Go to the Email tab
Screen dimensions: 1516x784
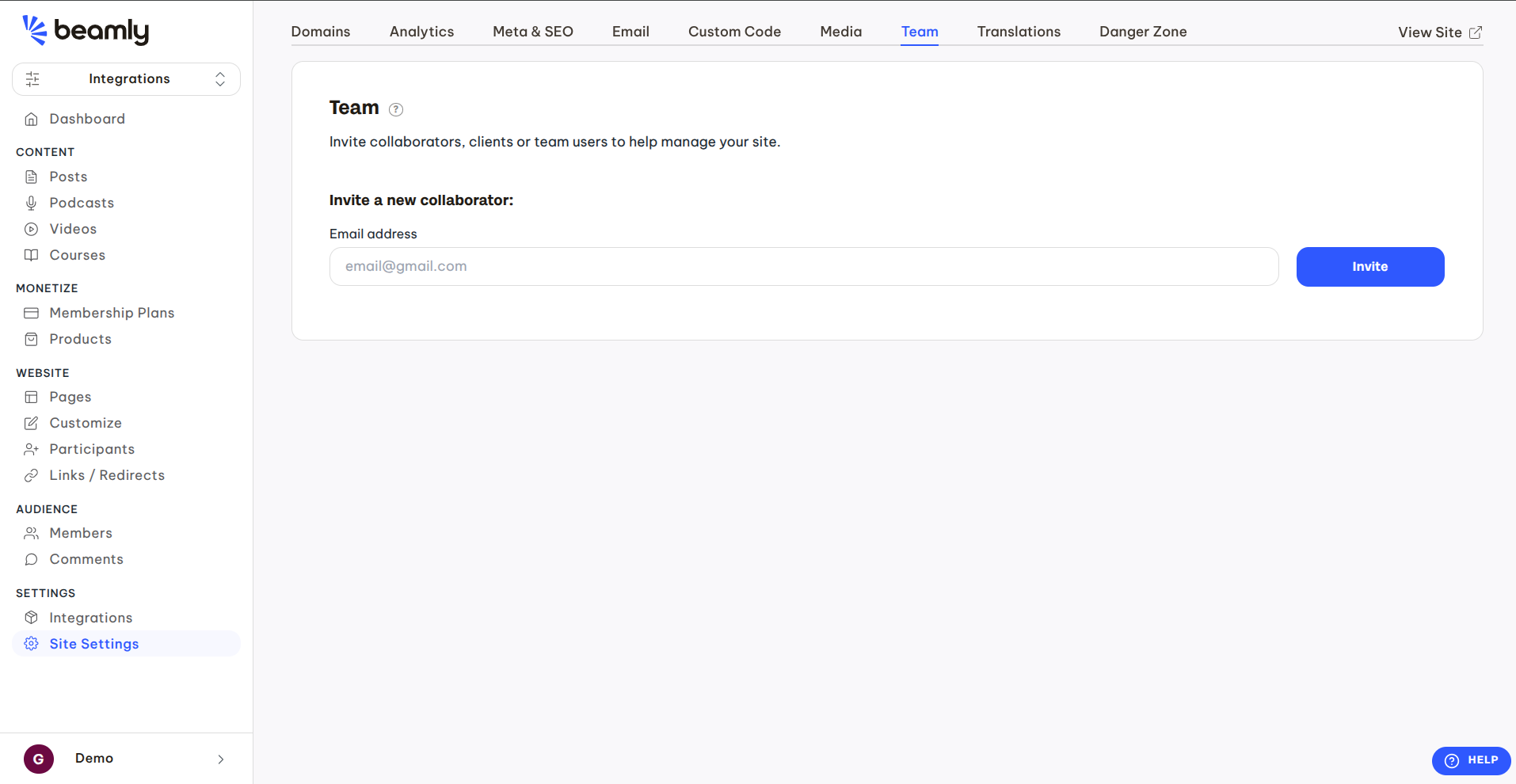click(630, 32)
